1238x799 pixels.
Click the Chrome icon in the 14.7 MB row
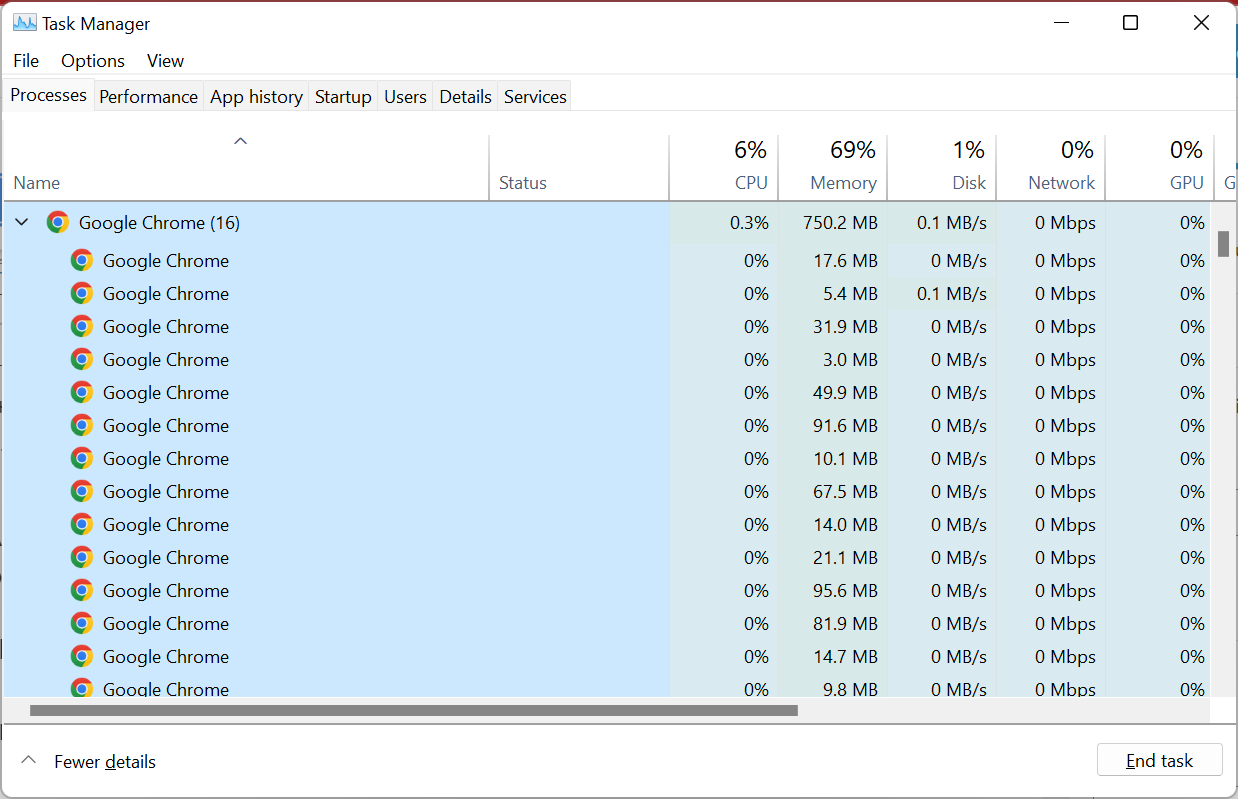(x=82, y=657)
